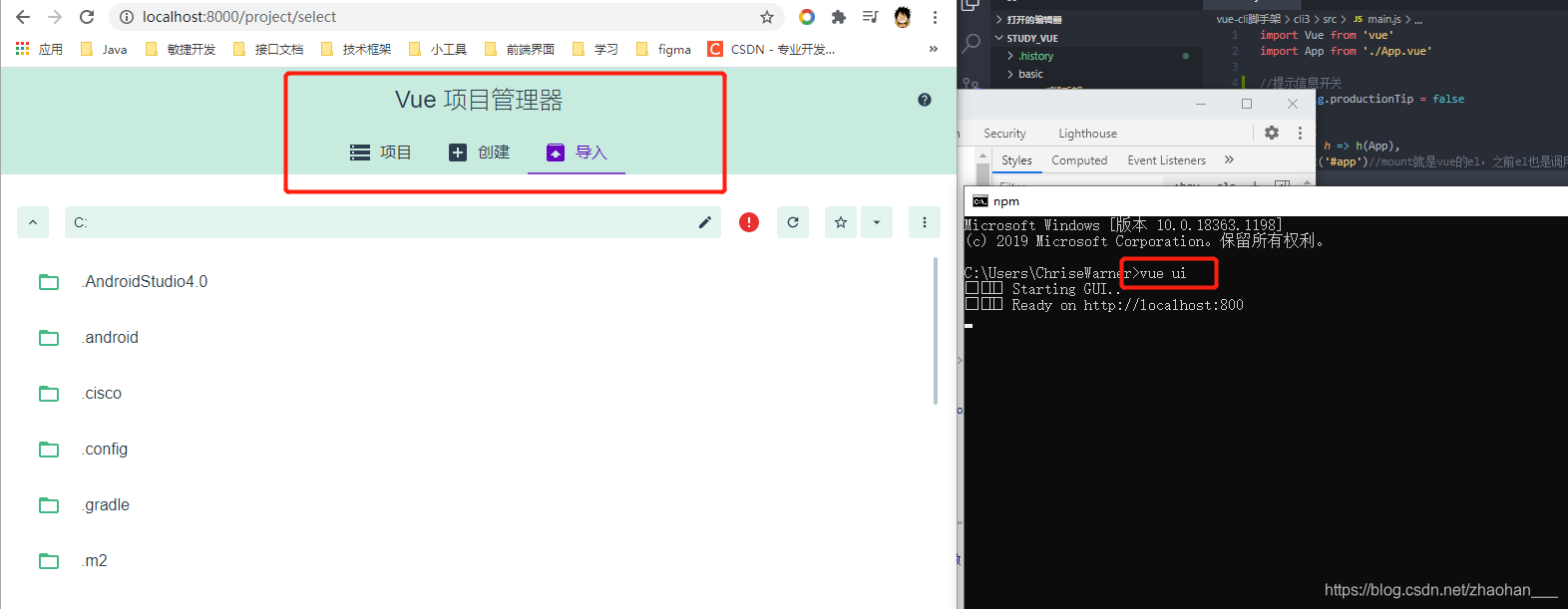Screen dimensions: 1568x609
Task: Click the red error warning icon
Action: click(x=749, y=222)
